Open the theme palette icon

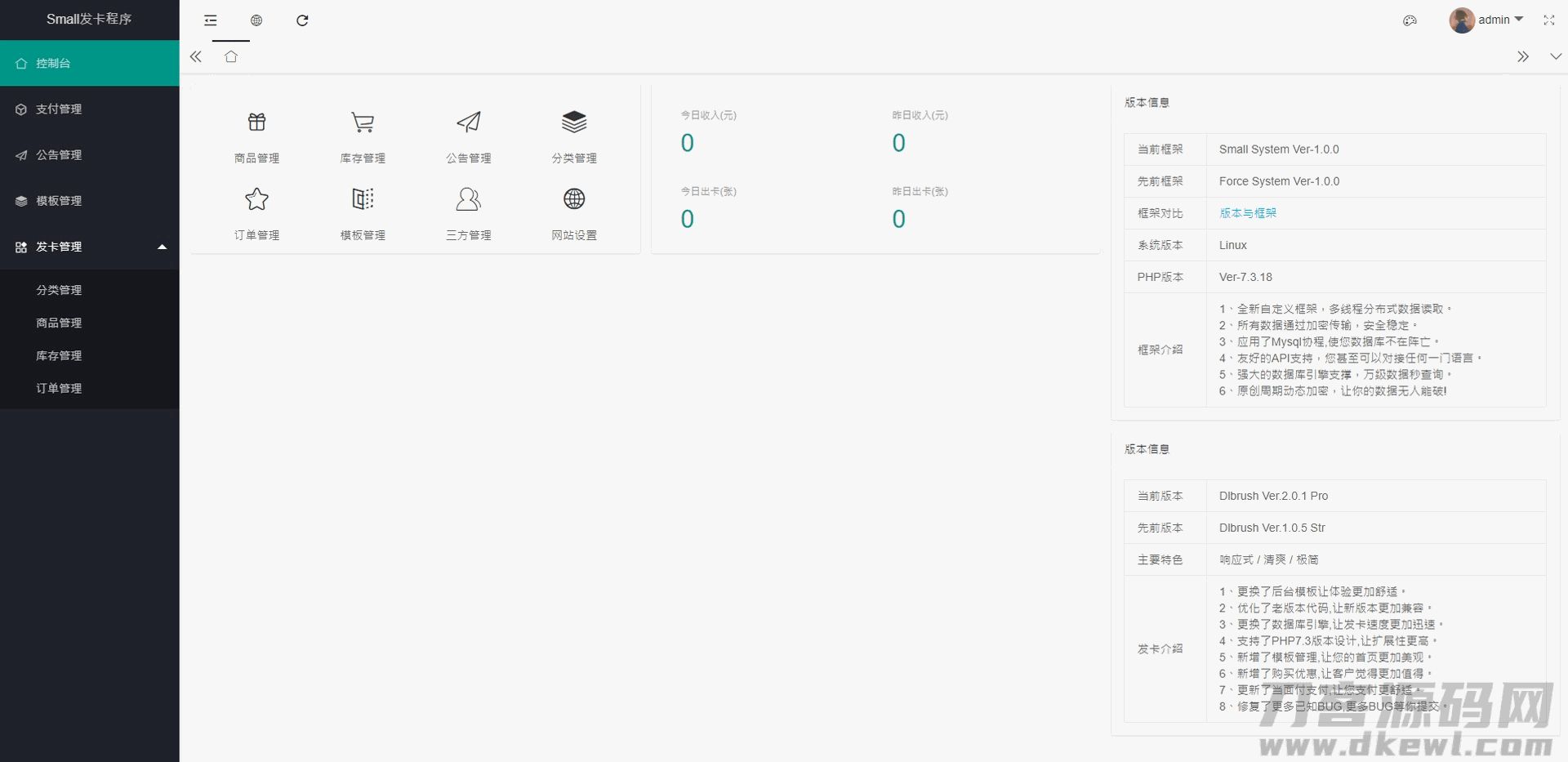point(1410,20)
